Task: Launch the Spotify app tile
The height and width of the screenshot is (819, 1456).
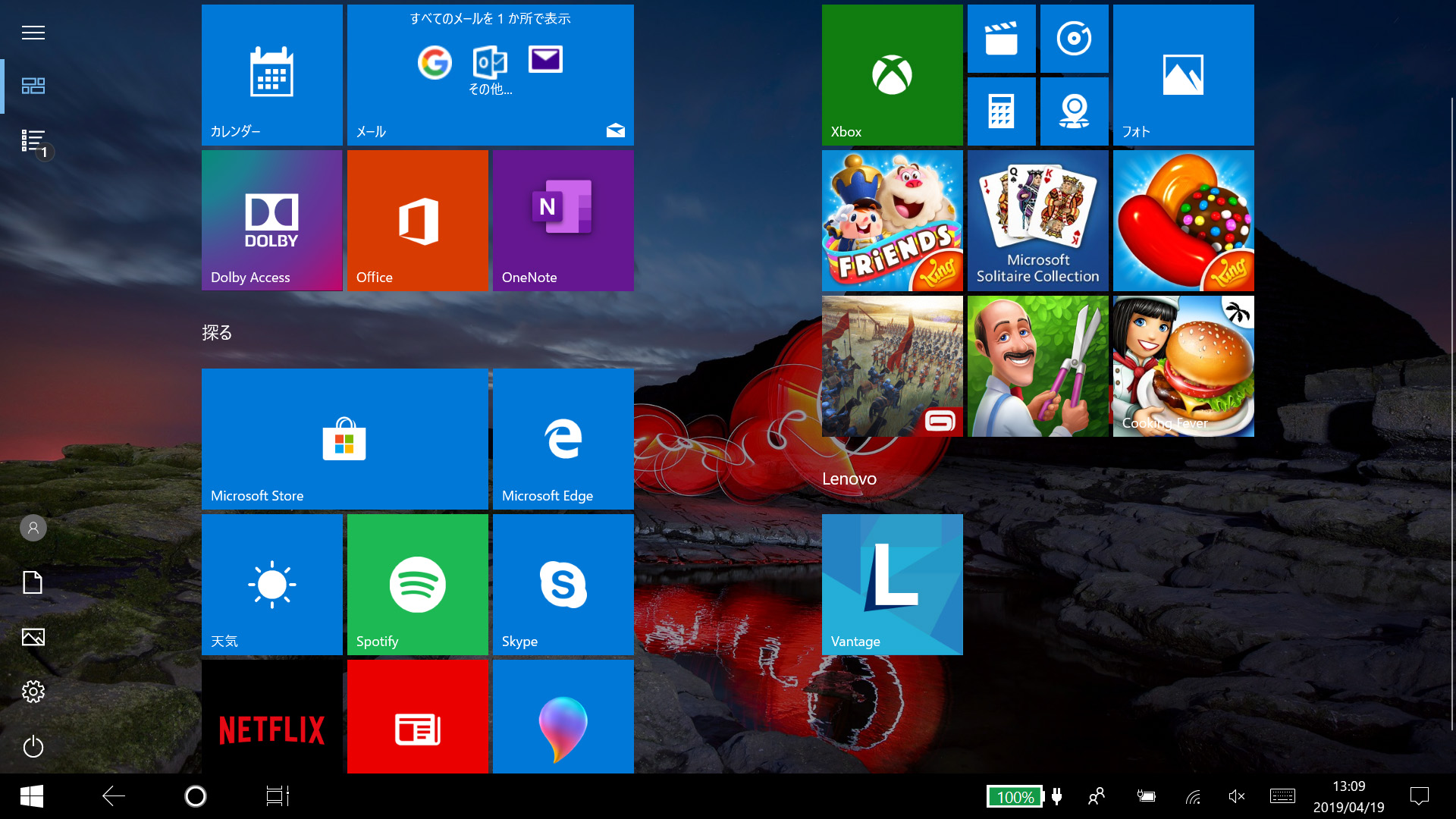Action: click(417, 584)
